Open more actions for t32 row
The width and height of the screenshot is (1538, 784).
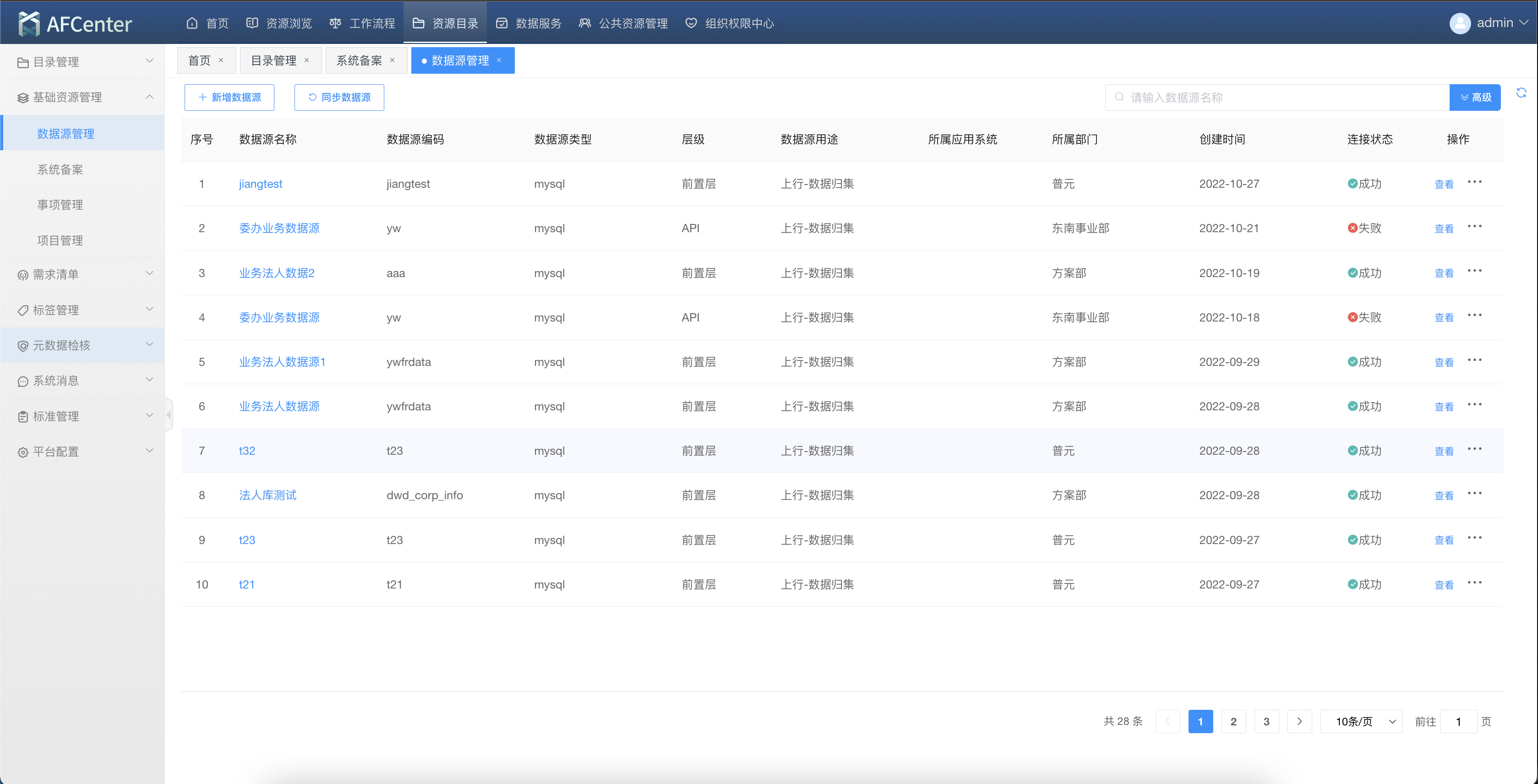click(1475, 449)
